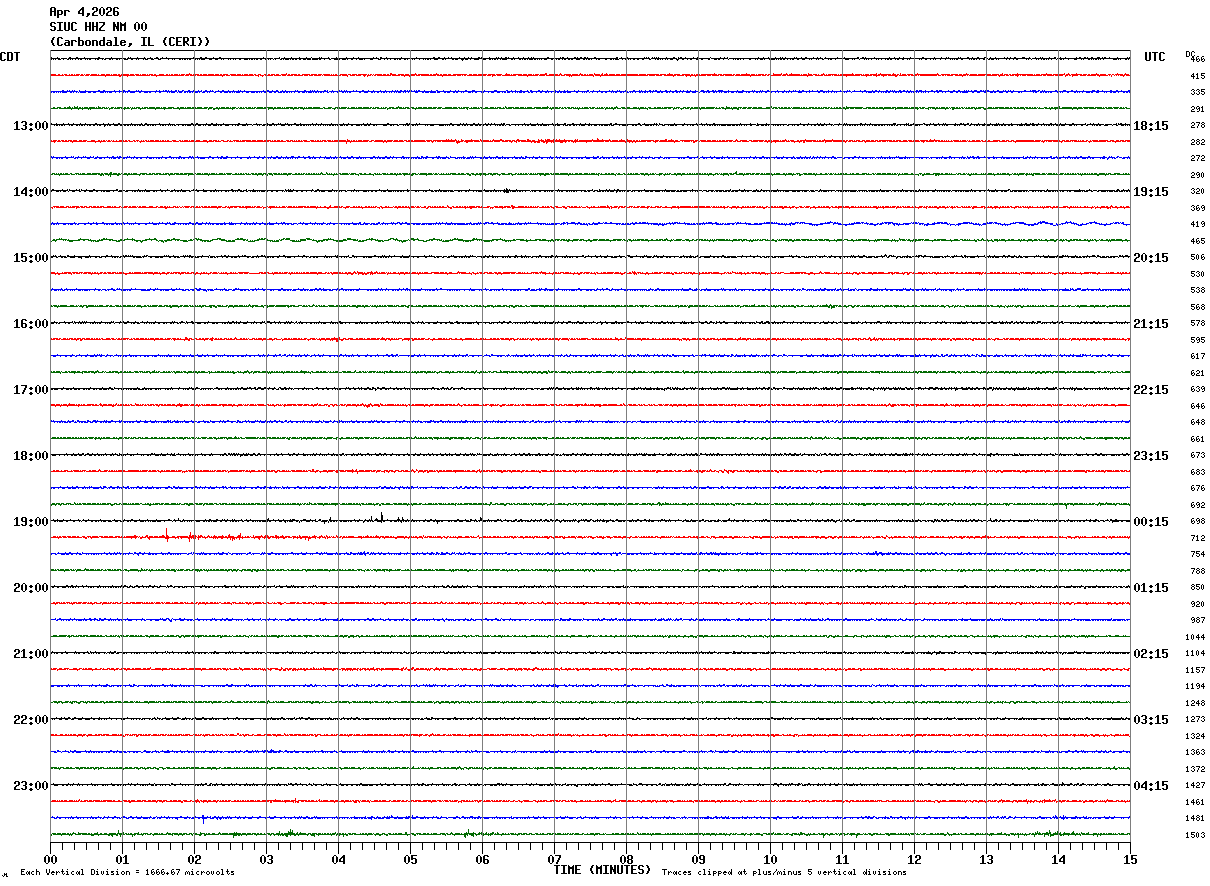Click the '03:15' UTC time label

pyautogui.click(x=1150, y=720)
